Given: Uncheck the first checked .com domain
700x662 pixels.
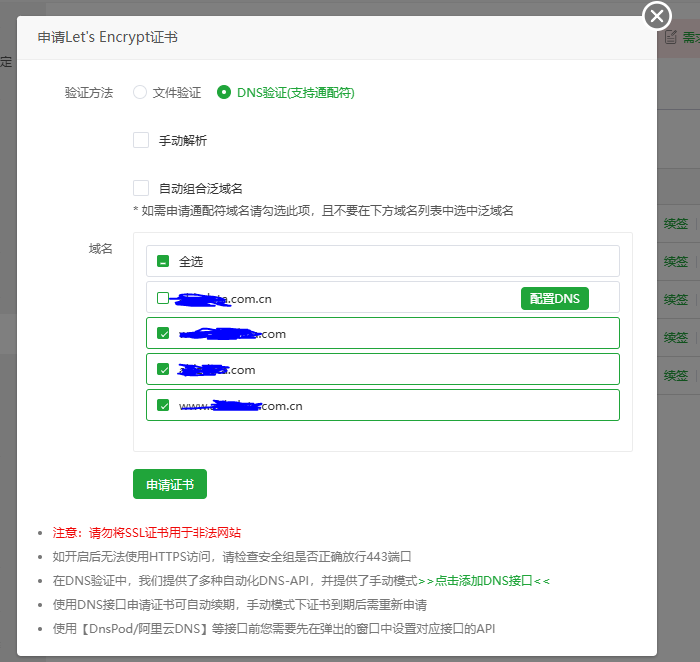Looking at the screenshot, I should 163,333.
